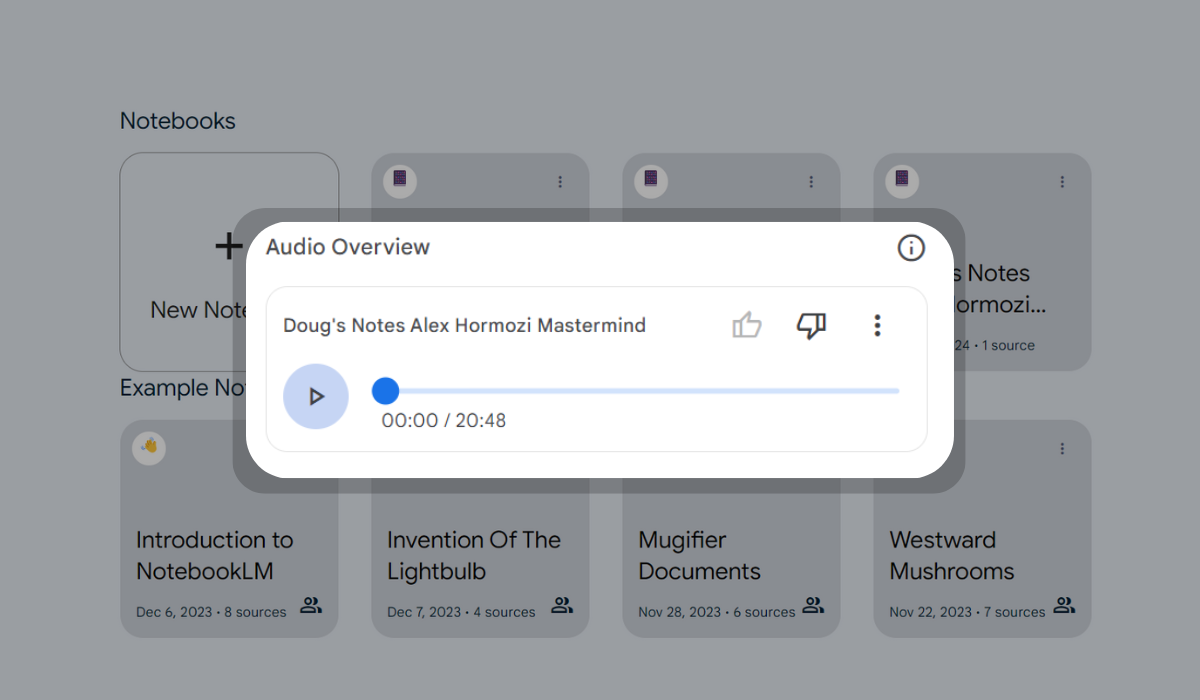Click the plus icon for New Notebook
Screen dimensions: 1200x700
[229, 245]
